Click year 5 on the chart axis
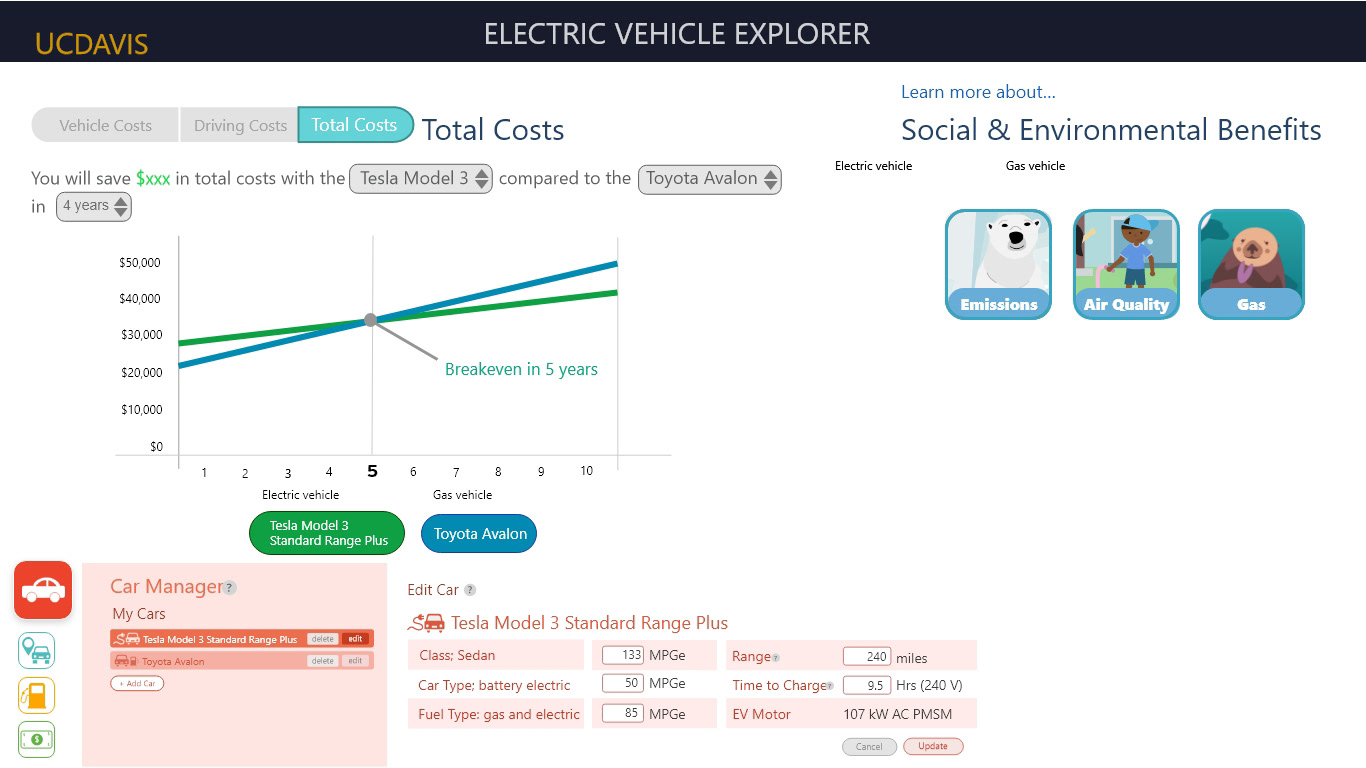The width and height of the screenshot is (1366, 768). click(372, 471)
